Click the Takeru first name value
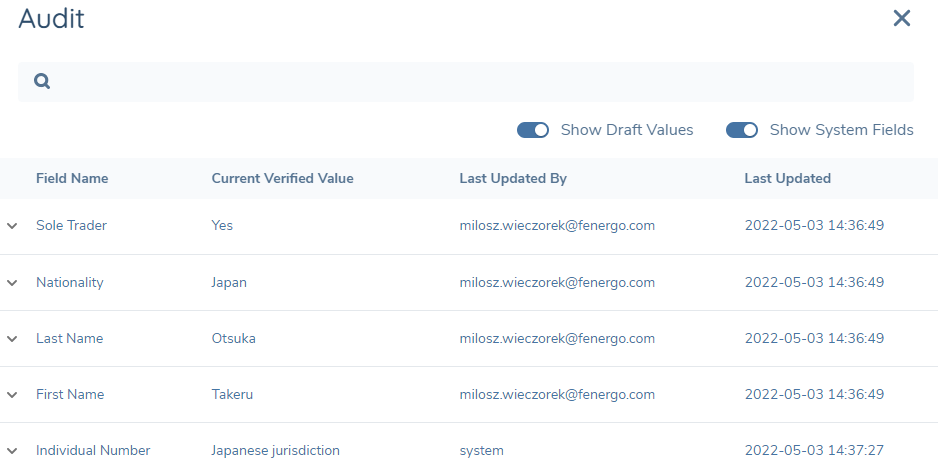The width and height of the screenshot is (938, 475). 232,395
